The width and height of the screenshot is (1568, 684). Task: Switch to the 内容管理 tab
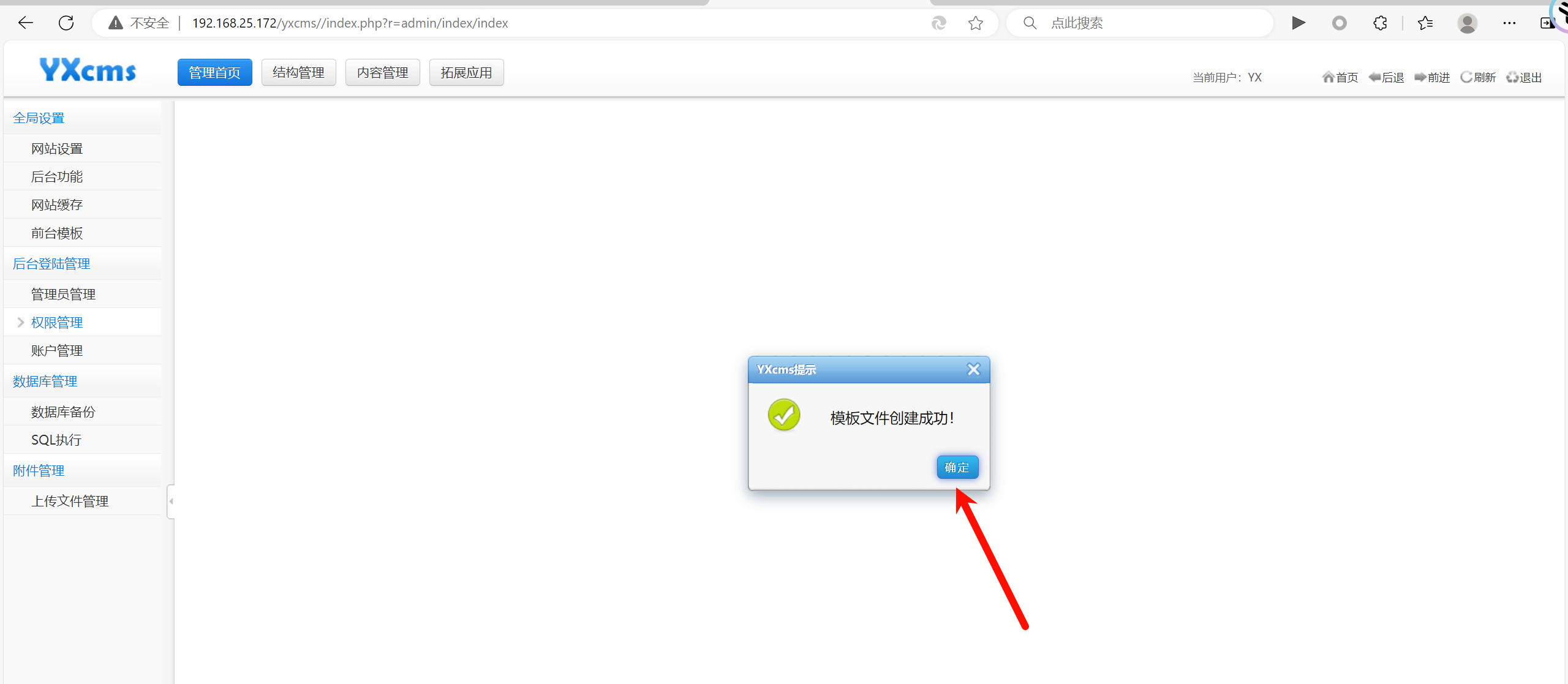[x=382, y=72]
